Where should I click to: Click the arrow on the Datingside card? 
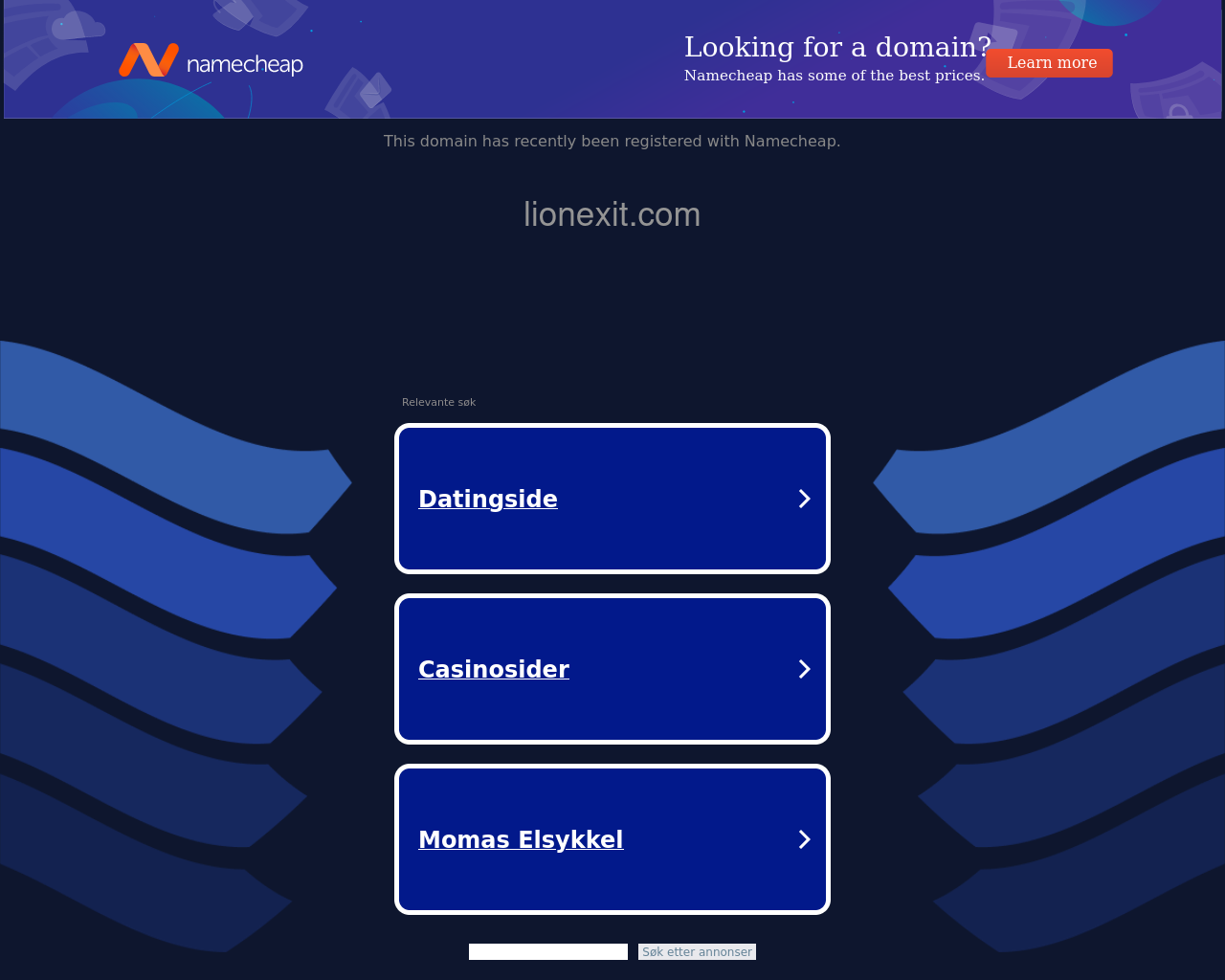(x=805, y=499)
